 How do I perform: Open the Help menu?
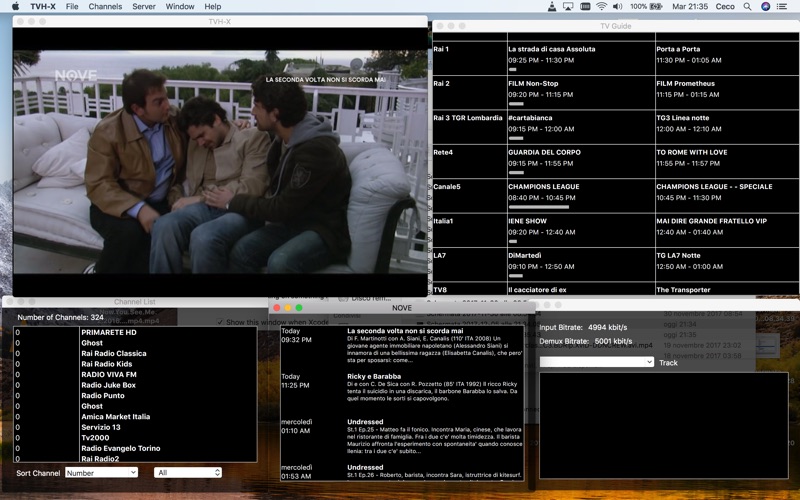(213, 6)
